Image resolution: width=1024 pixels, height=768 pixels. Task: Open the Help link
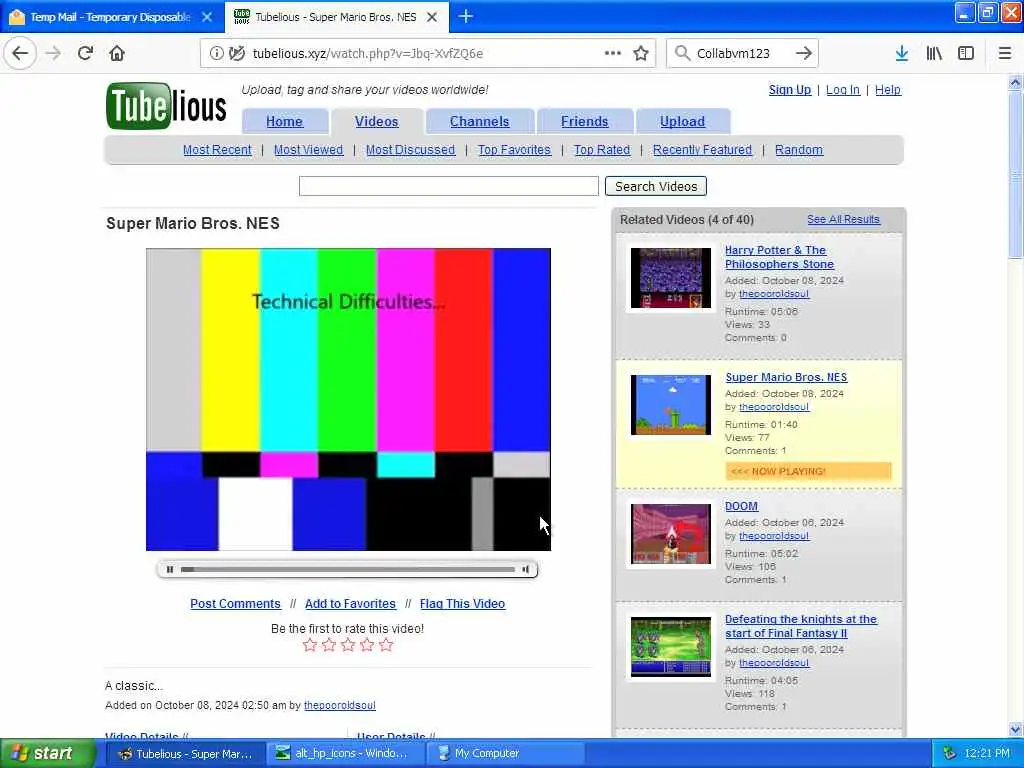888,89
